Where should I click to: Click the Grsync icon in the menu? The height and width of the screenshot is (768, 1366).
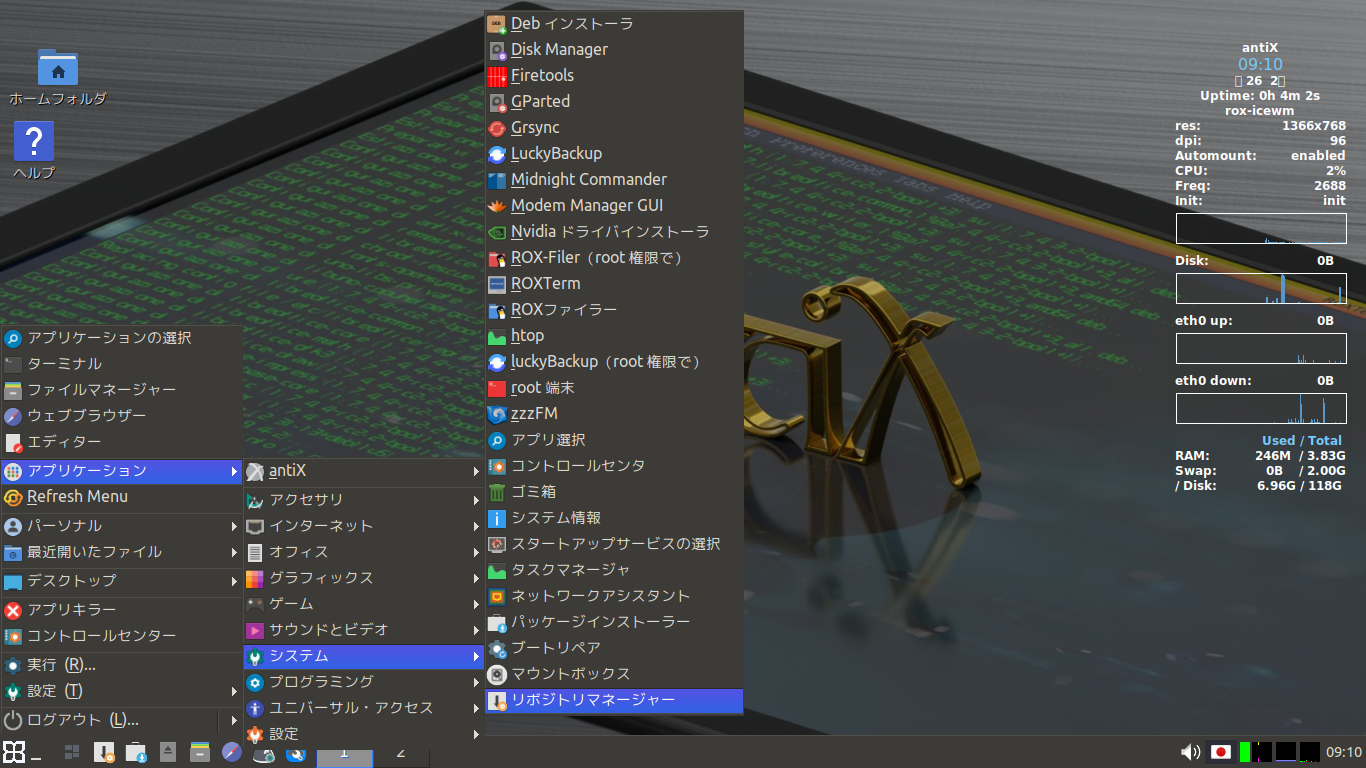pyautogui.click(x=497, y=127)
